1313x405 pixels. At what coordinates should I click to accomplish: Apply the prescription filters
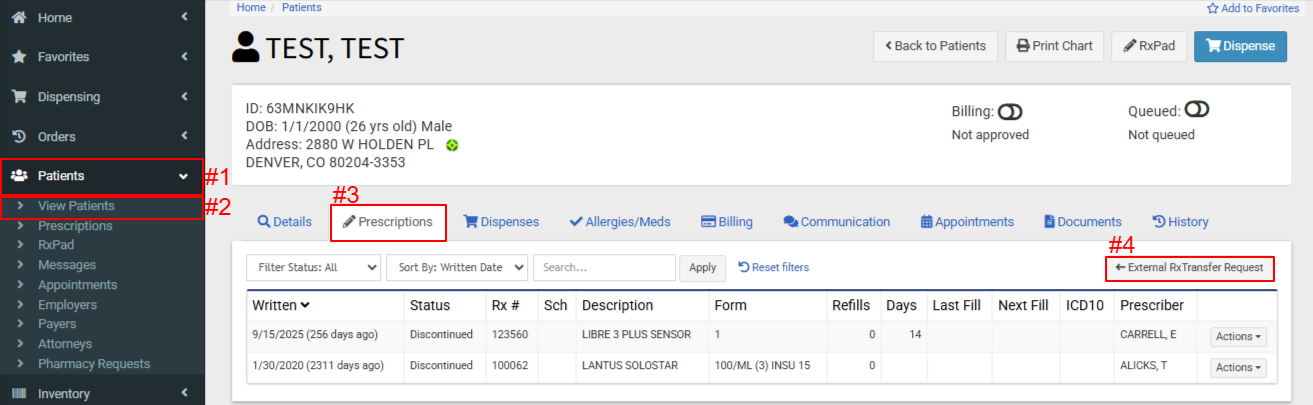click(703, 268)
